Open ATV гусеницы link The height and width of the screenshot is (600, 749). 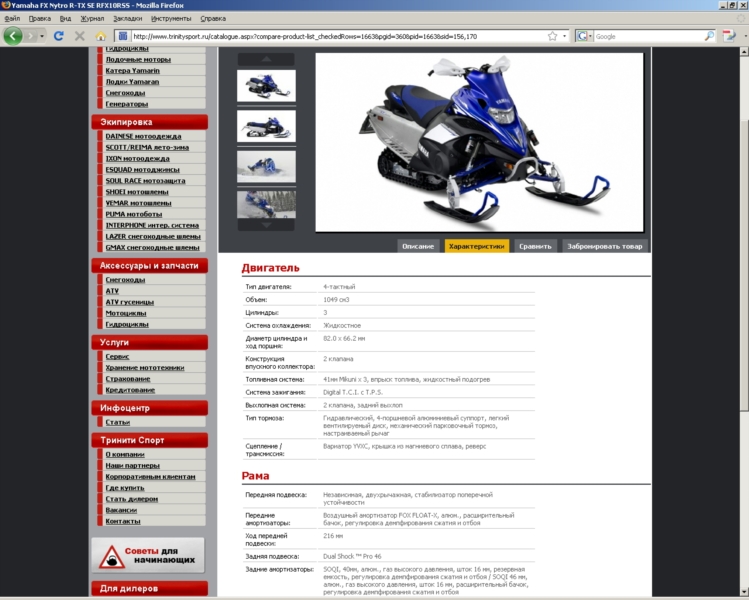(129, 302)
